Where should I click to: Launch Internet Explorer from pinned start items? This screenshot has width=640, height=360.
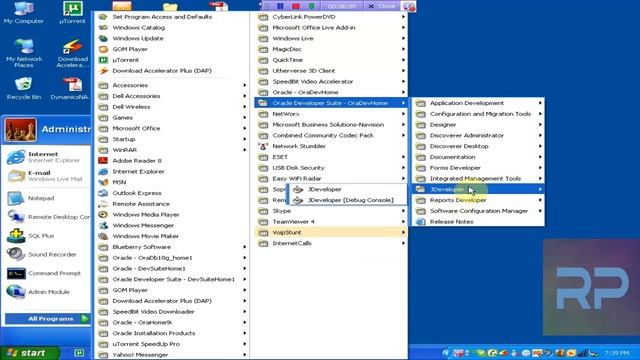pyautogui.click(x=46, y=157)
